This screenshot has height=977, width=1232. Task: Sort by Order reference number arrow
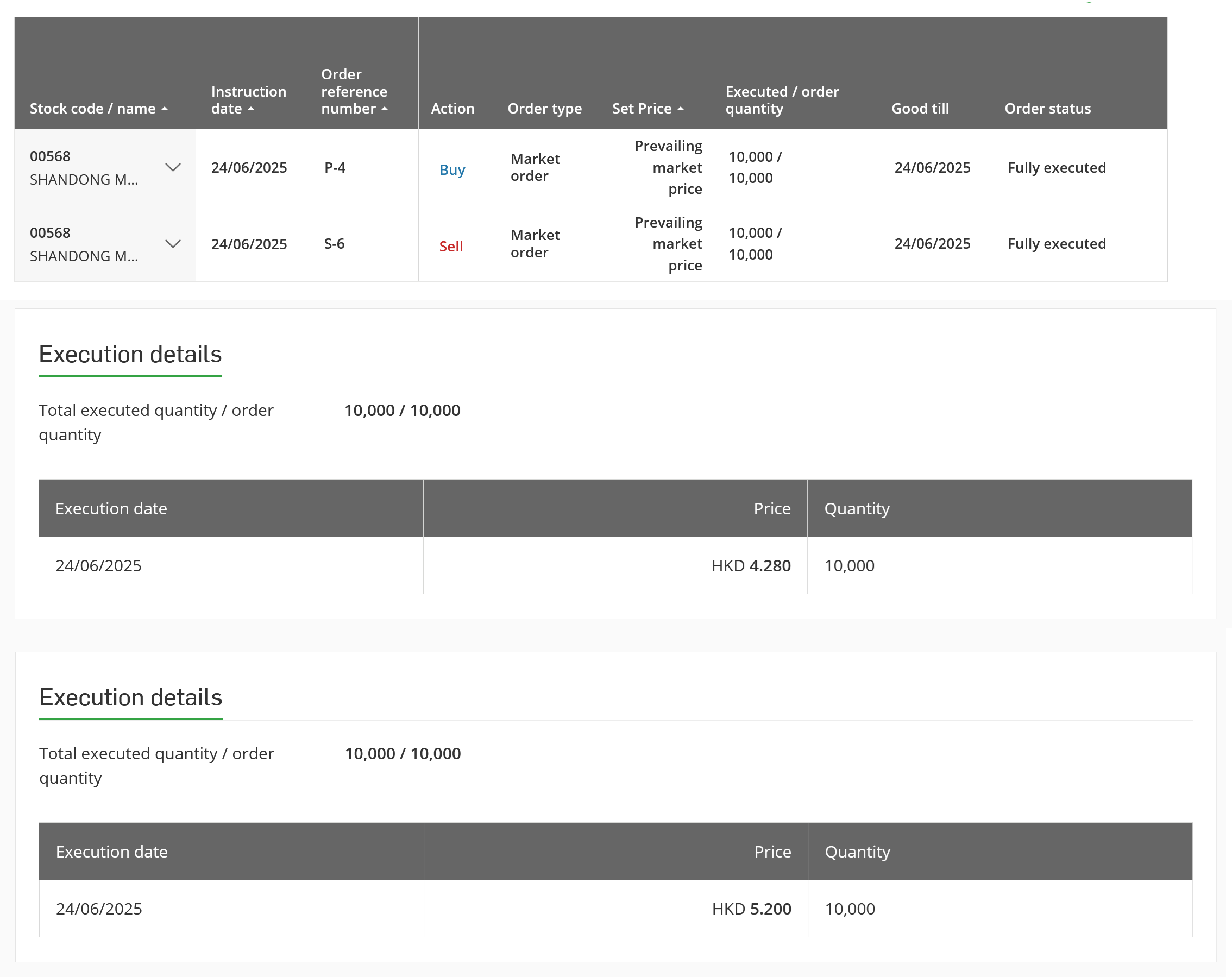point(385,109)
